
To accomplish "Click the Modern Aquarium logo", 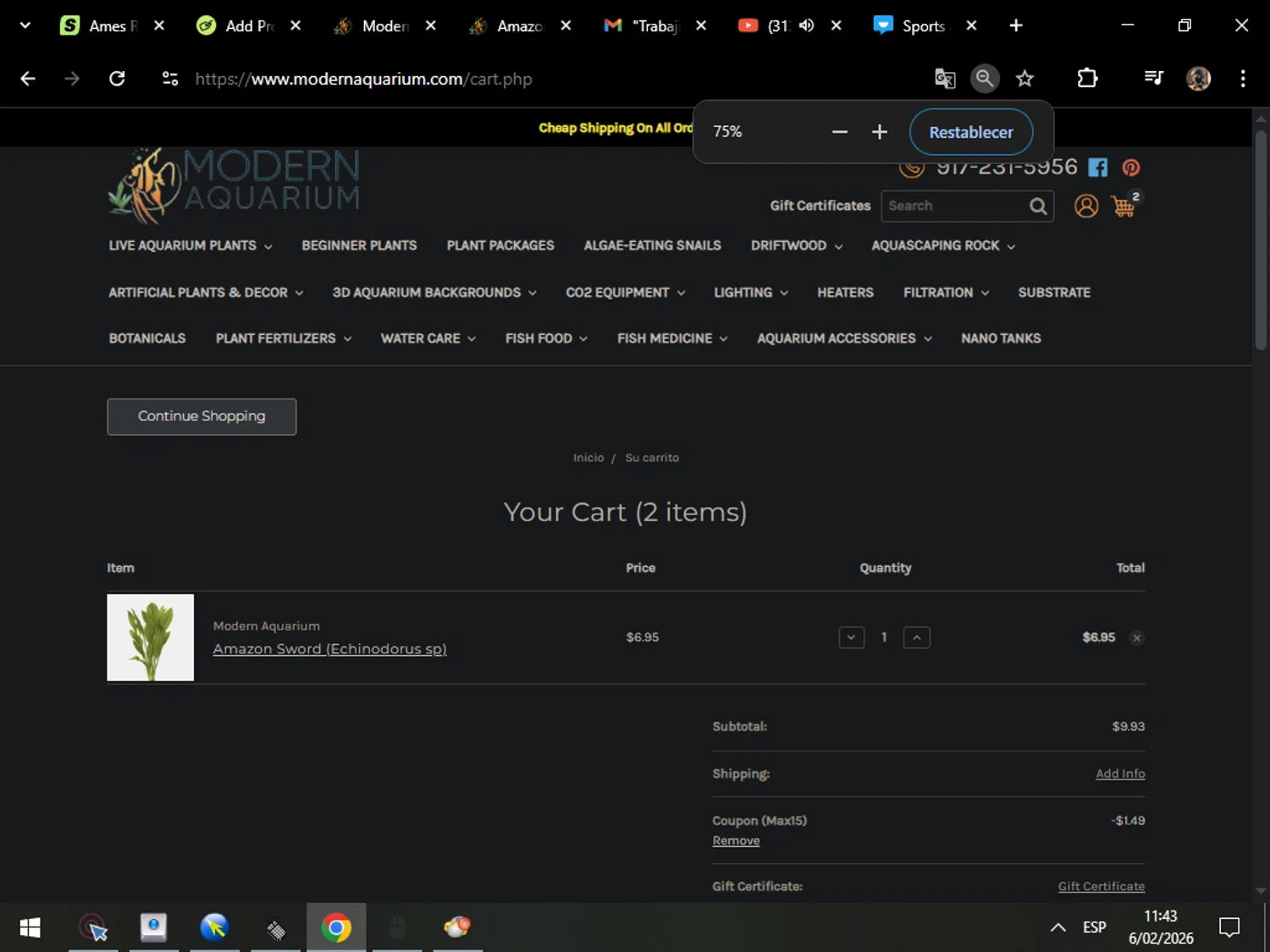I will tap(234, 184).
